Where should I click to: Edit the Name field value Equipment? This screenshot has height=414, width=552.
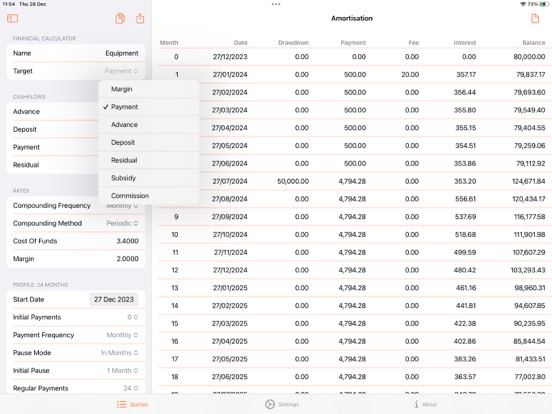pyautogui.click(x=122, y=53)
